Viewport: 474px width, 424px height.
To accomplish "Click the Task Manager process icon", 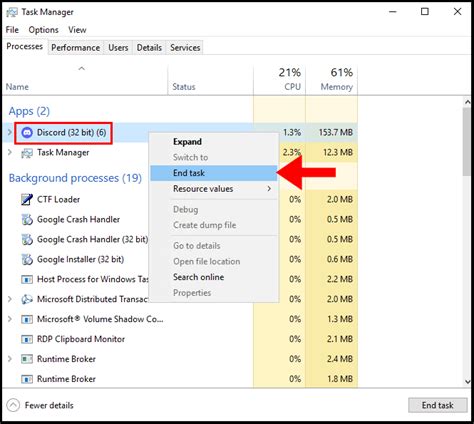I will point(27,153).
